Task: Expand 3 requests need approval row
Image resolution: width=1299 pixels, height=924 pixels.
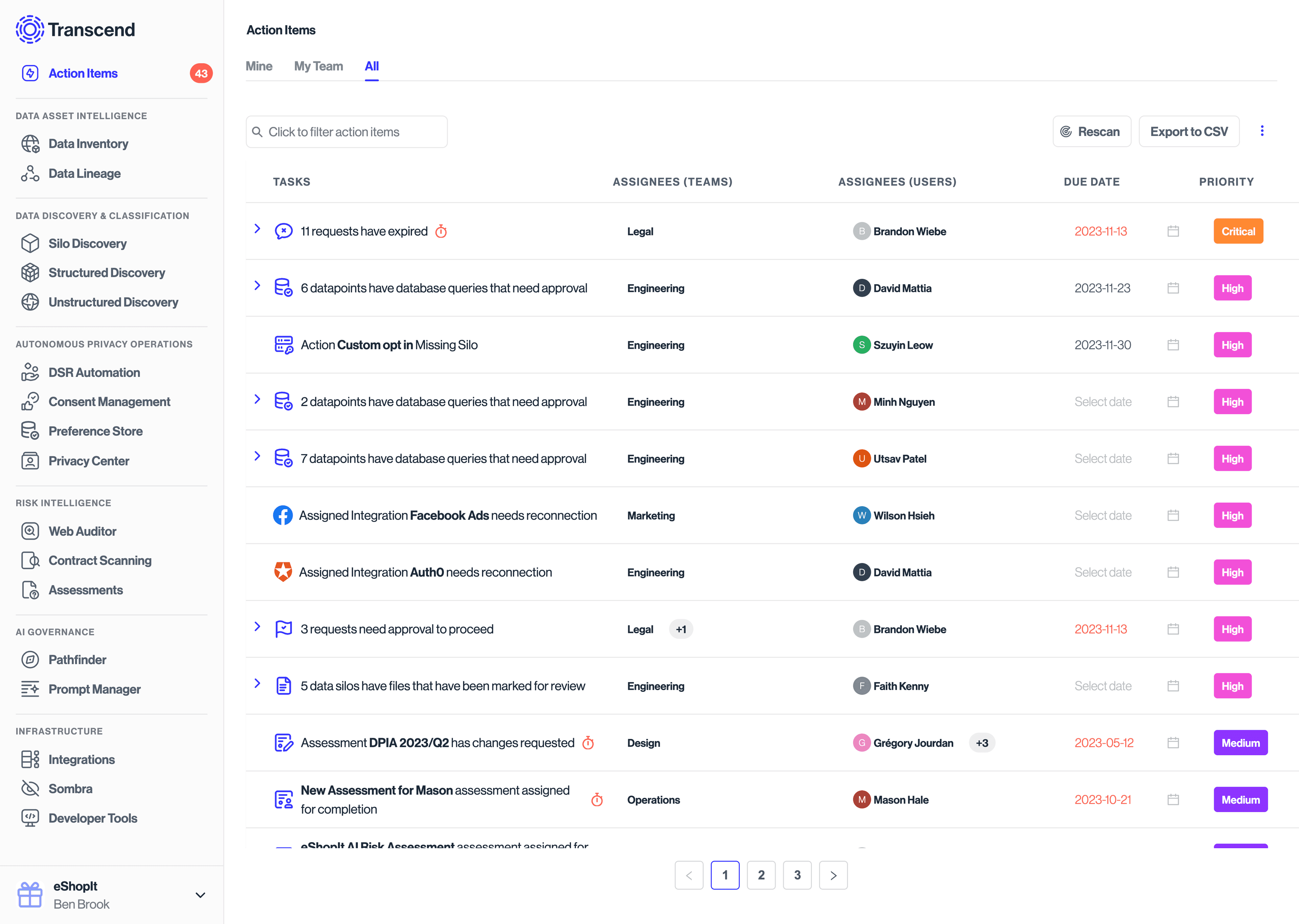Action: pyautogui.click(x=257, y=626)
